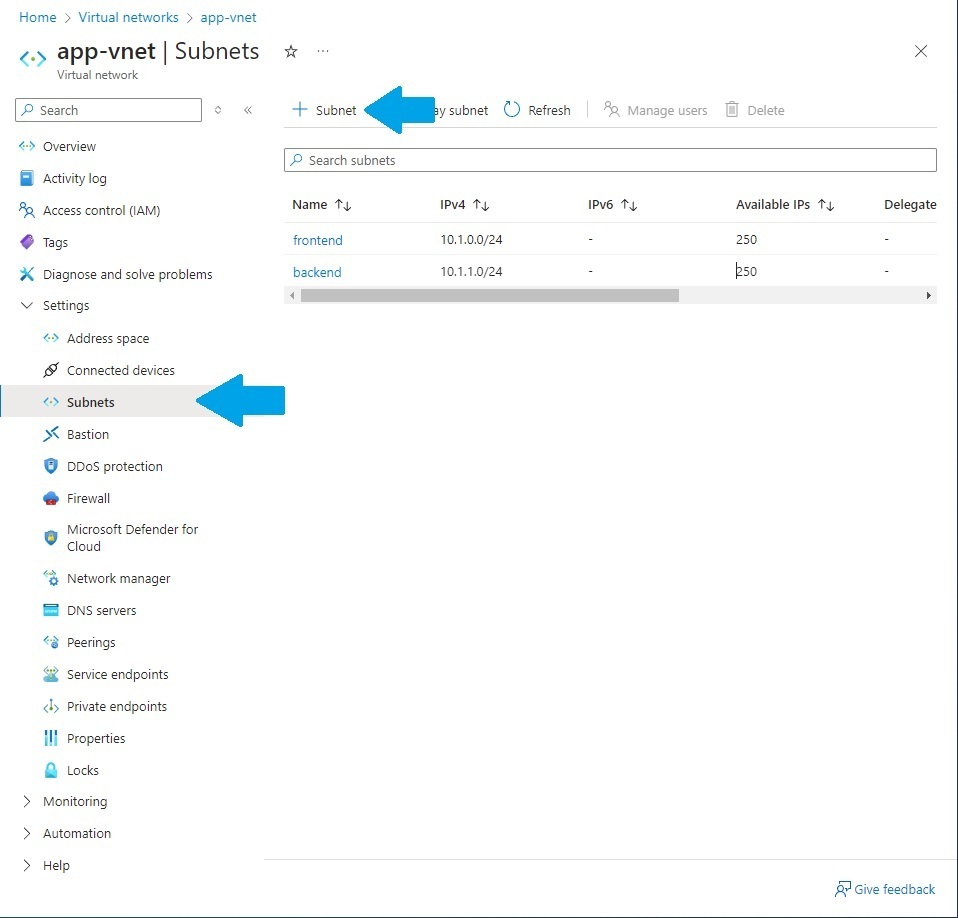Click the favorite star icon beside title
This screenshot has height=918, width=958.
tap(291, 51)
